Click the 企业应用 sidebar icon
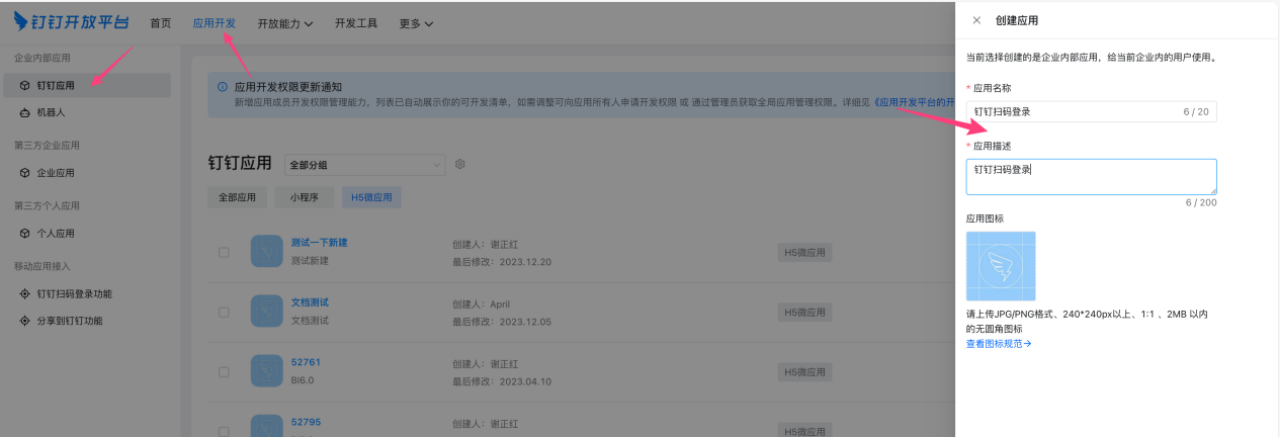 click(x=25, y=173)
